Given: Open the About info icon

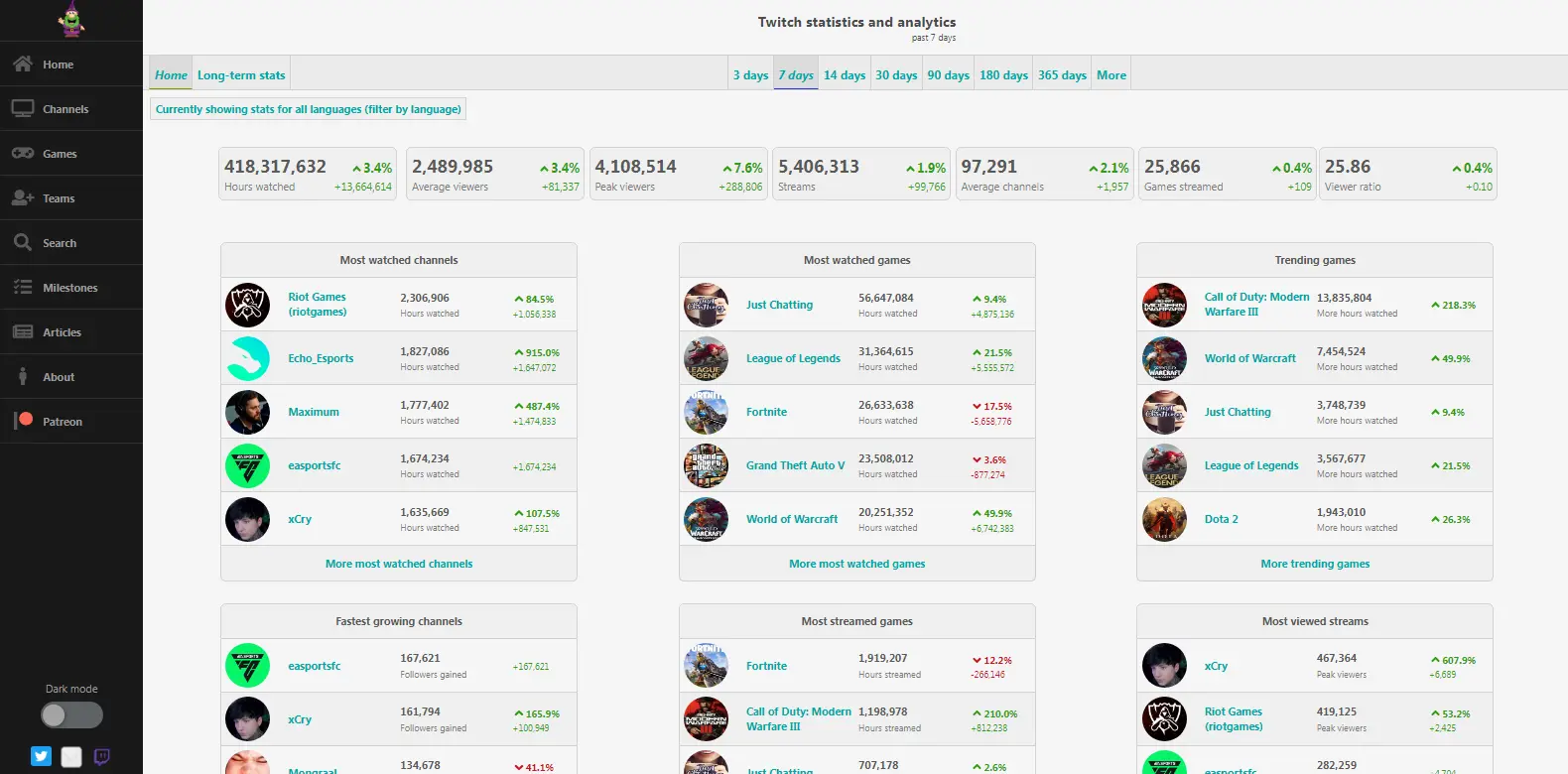Looking at the screenshot, I should pos(23,376).
